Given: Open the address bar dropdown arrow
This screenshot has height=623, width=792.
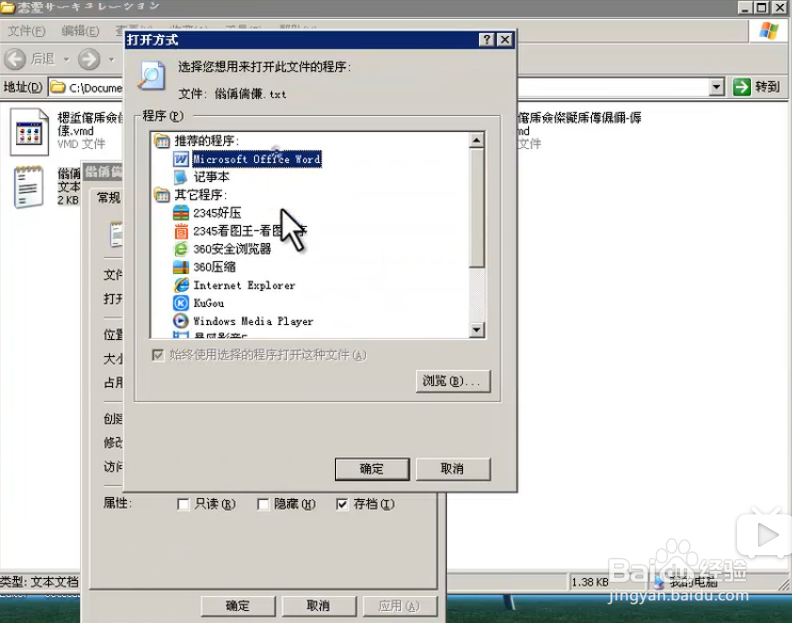Looking at the screenshot, I should pos(716,87).
